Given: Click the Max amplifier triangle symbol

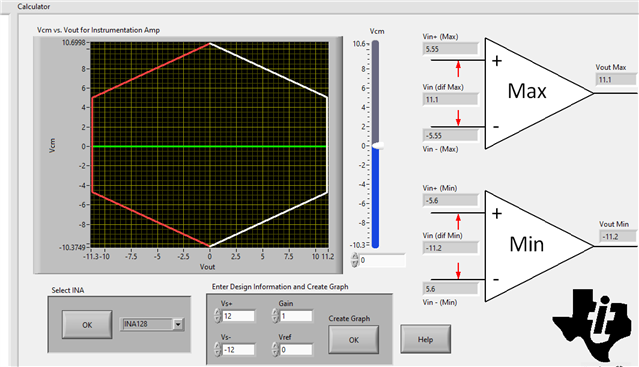Looking at the screenshot, I should 530,93.
